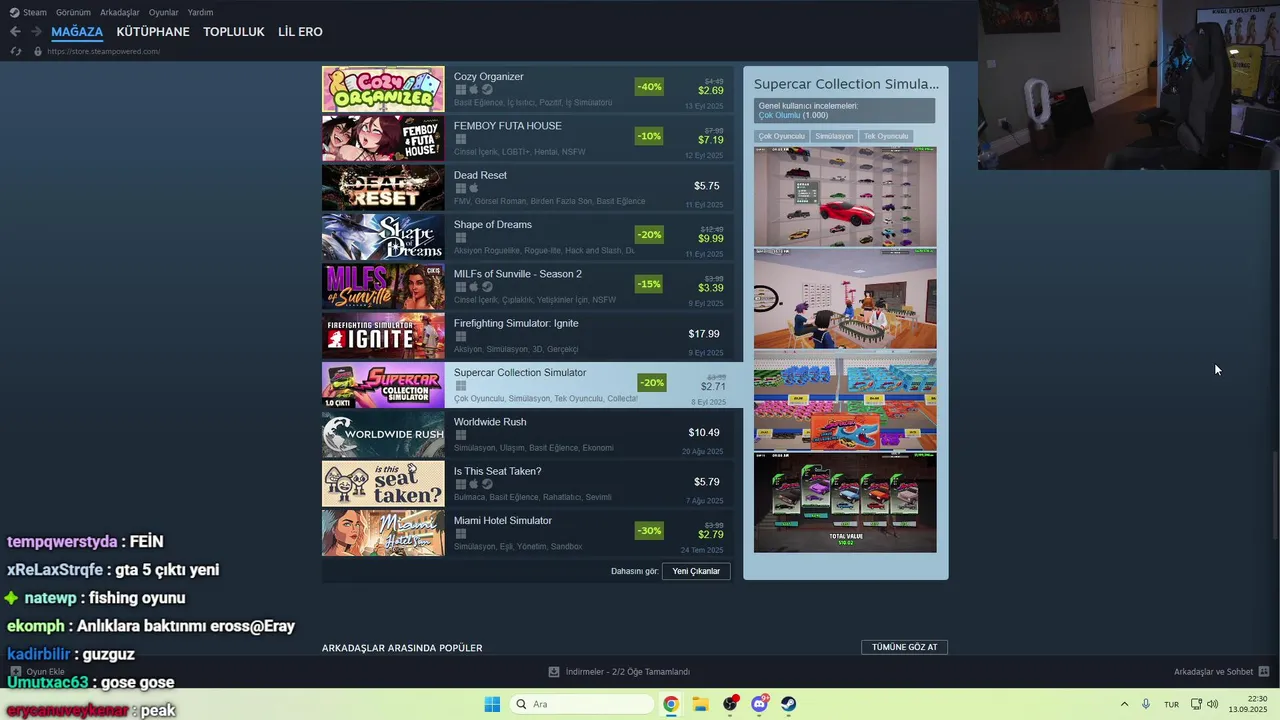Open the Yardım menu

(200, 12)
